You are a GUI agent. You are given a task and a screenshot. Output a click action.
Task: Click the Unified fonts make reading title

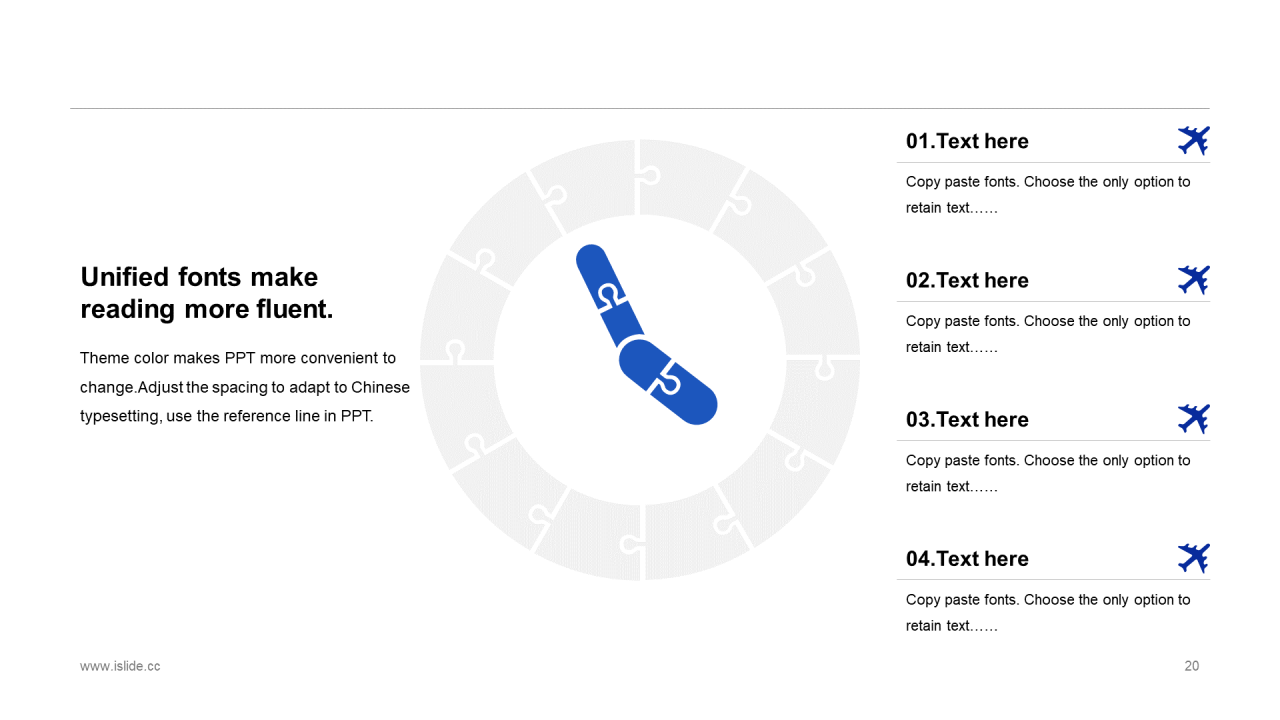207,293
